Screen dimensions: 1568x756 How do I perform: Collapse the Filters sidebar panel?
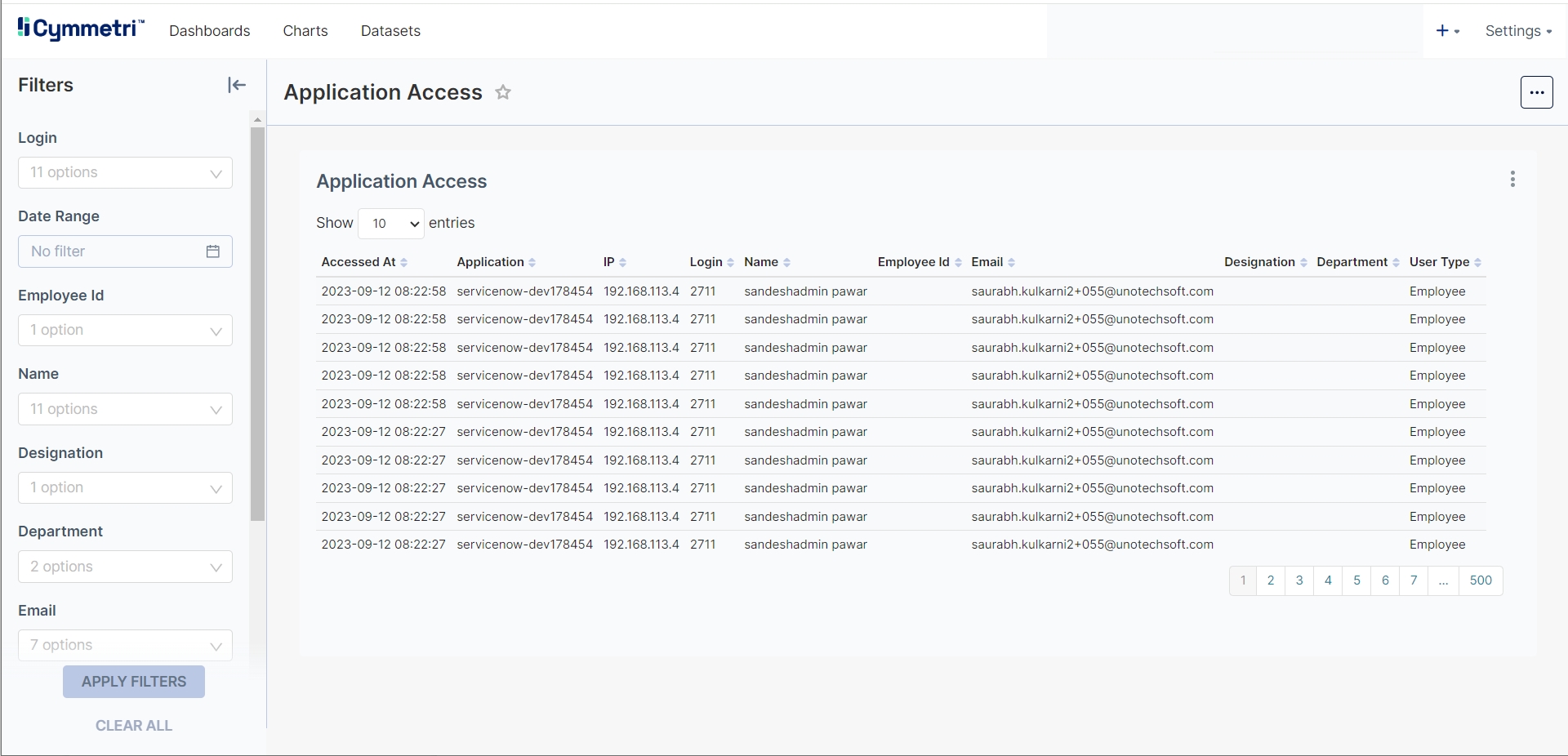click(236, 85)
